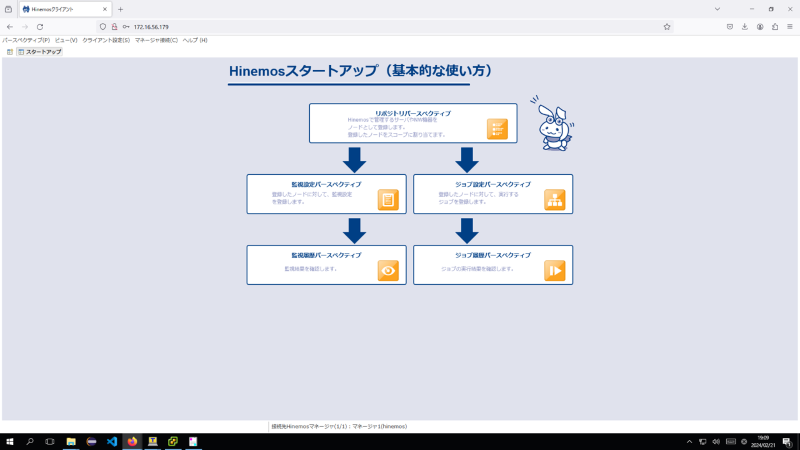The width and height of the screenshot is (800, 450).
Task: Click the ジョブ設定パースペクティブ title
Action: click(x=493, y=184)
